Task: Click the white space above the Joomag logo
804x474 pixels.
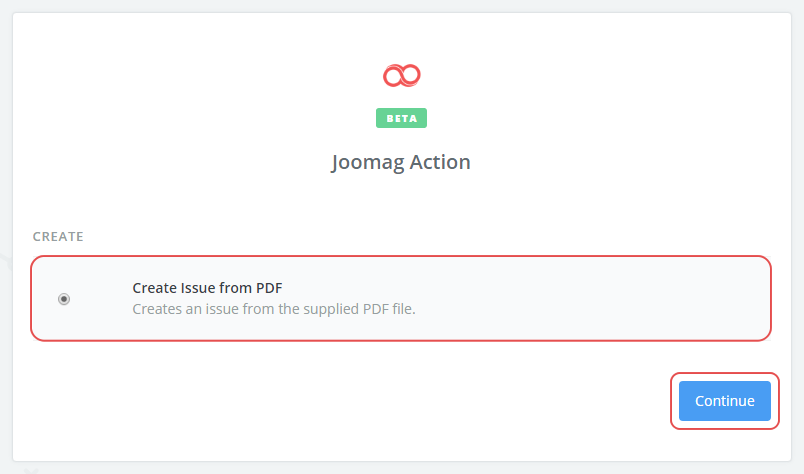Action: click(x=401, y=35)
